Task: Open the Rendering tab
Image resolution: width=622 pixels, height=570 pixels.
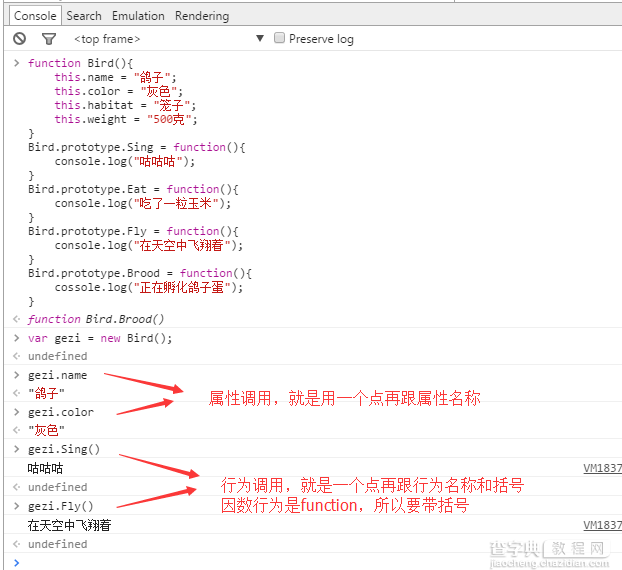Action: click(x=202, y=16)
